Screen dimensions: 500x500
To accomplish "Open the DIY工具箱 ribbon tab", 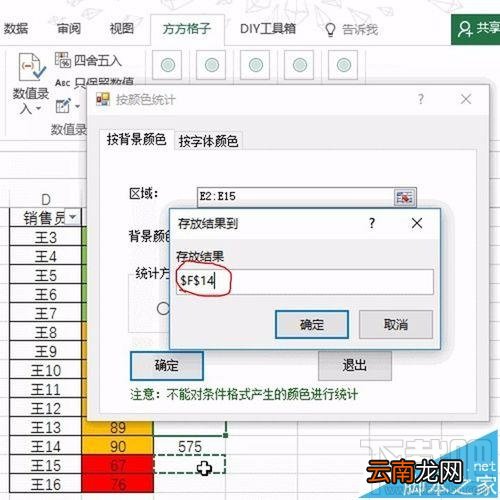I will click(x=268, y=29).
